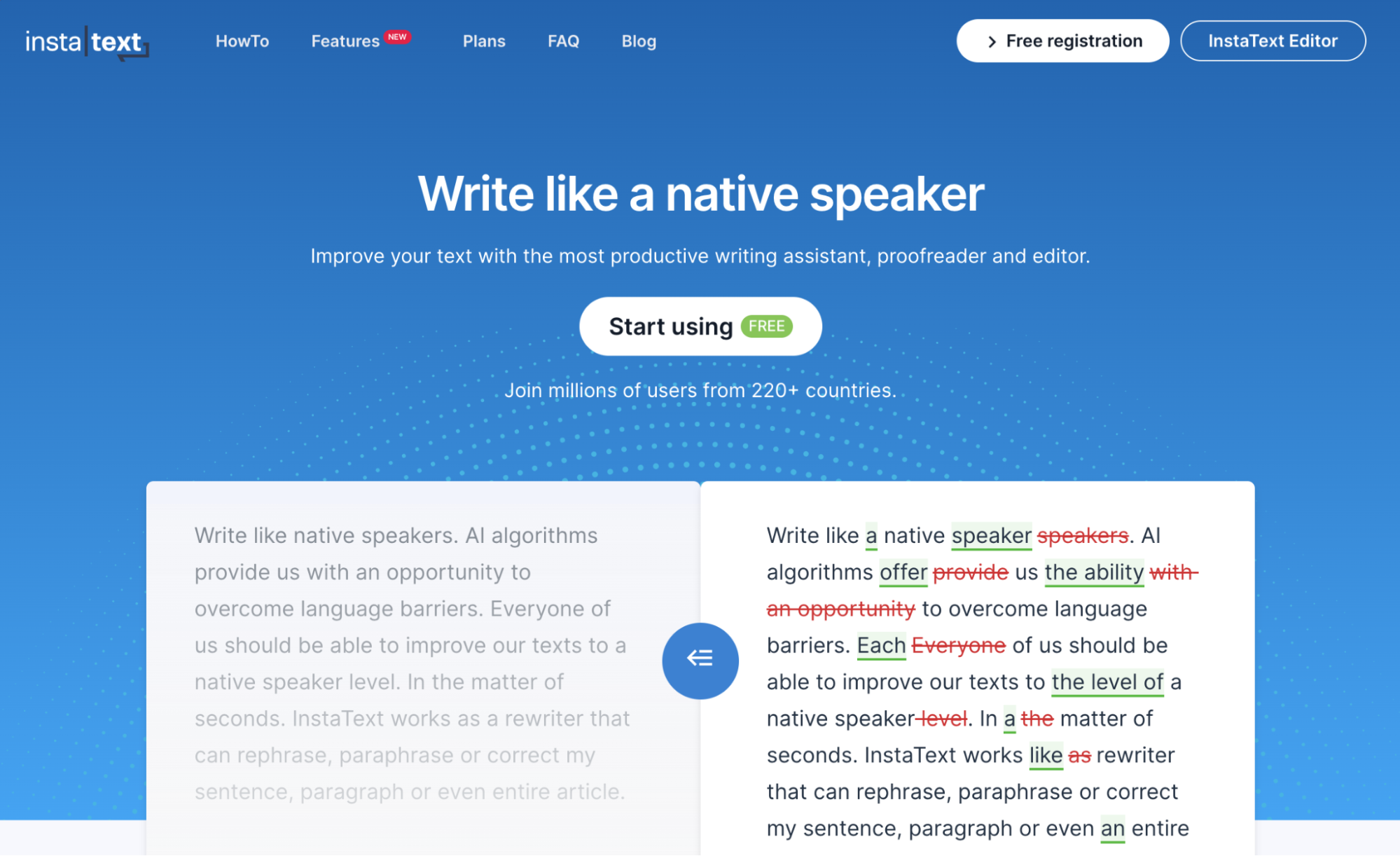Screen dimensions: 1400x856
Task: Expand the FAQ section link
Action: [x=562, y=40]
